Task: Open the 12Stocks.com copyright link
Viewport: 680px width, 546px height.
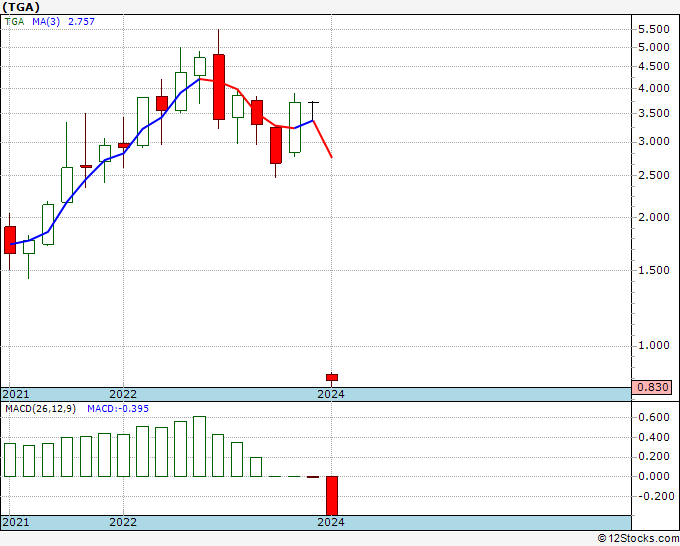Action: pyautogui.click(x=638, y=539)
